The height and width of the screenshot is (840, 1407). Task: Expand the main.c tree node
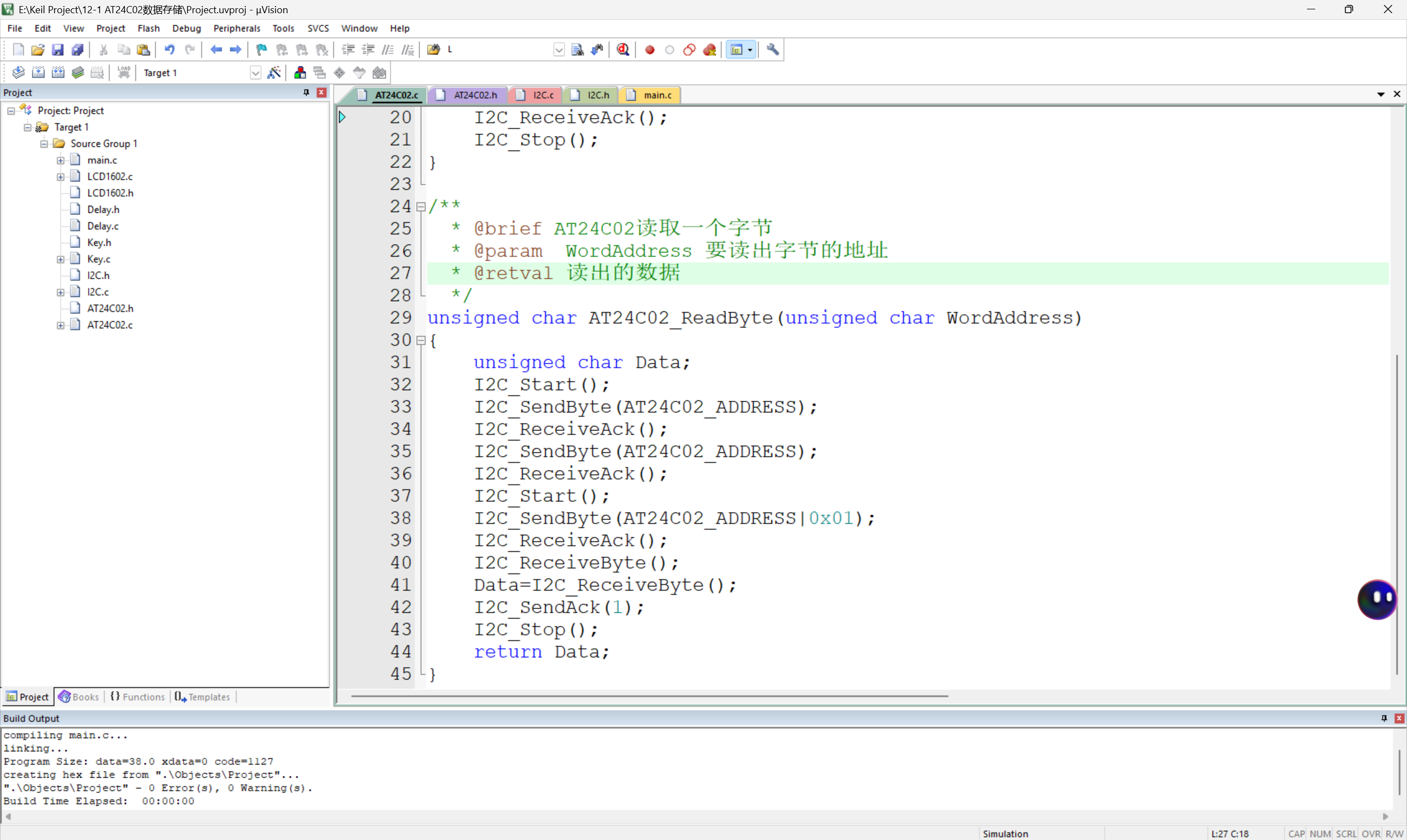(x=60, y=160)
